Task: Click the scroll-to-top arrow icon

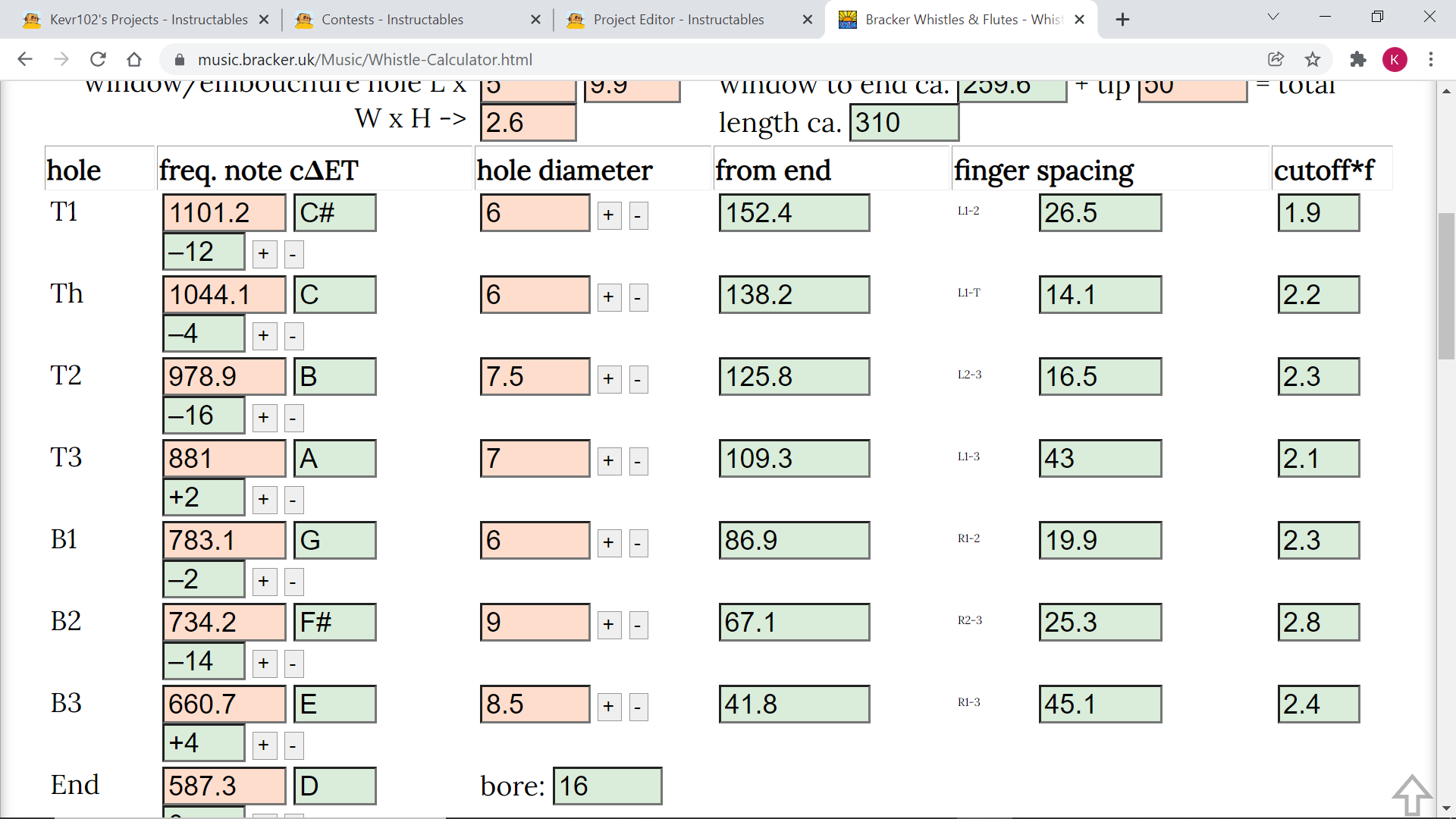Action: point(1411,795)
